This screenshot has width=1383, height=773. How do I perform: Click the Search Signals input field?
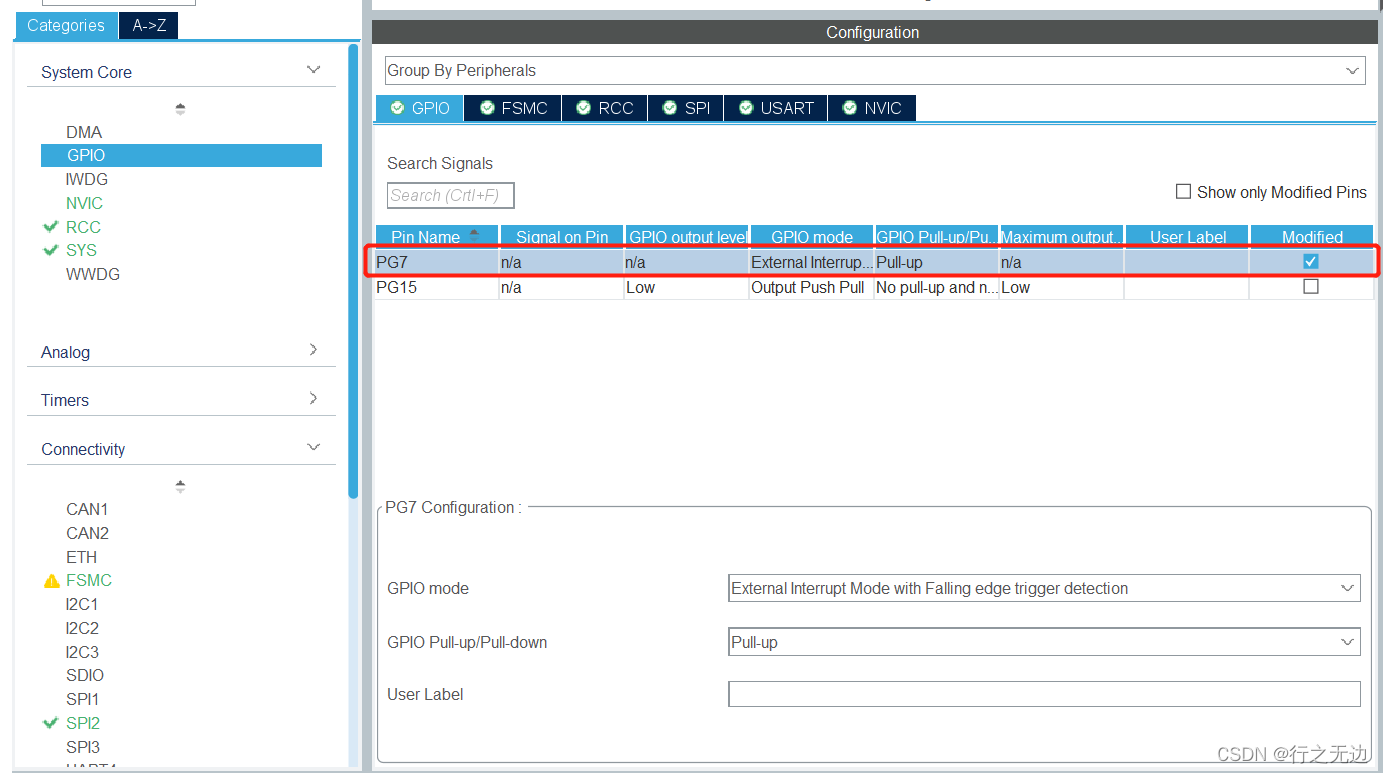click(x=451, y=195)
